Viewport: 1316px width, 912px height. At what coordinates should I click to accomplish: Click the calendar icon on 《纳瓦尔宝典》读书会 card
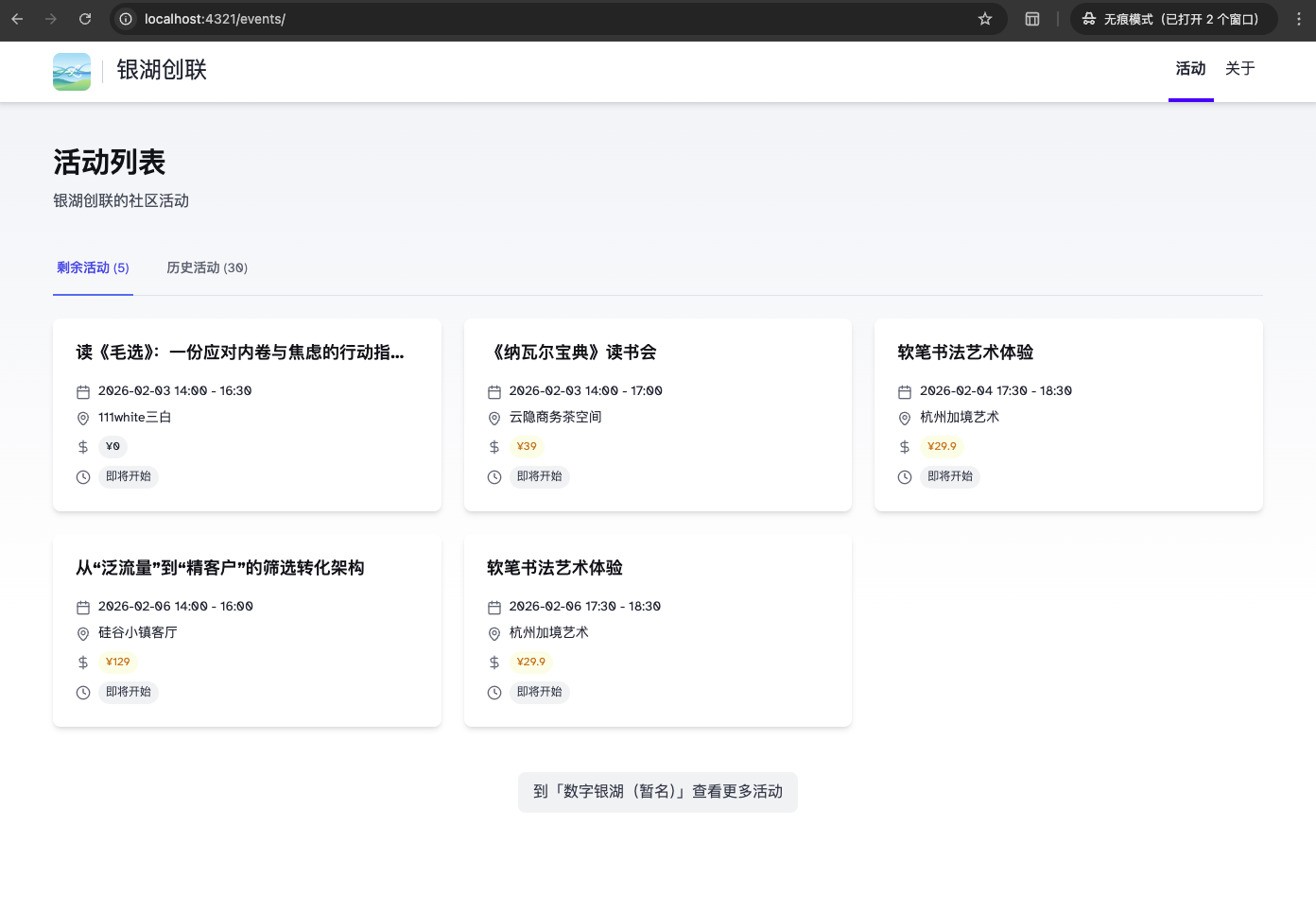pos(494,392)
